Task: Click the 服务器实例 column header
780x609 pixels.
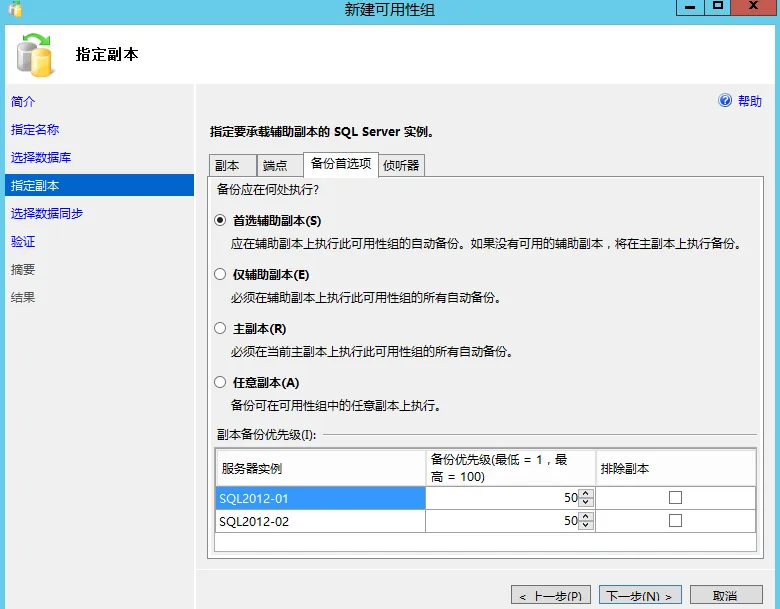Action: point(321,468)
